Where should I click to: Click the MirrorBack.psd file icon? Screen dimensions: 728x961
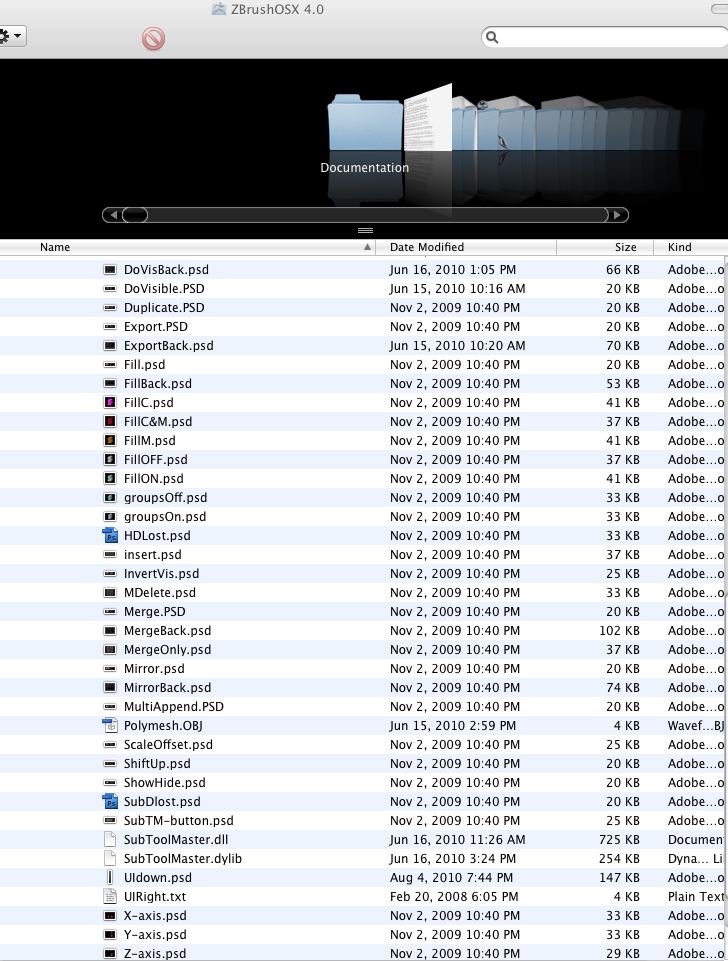[x=110, y=688]
